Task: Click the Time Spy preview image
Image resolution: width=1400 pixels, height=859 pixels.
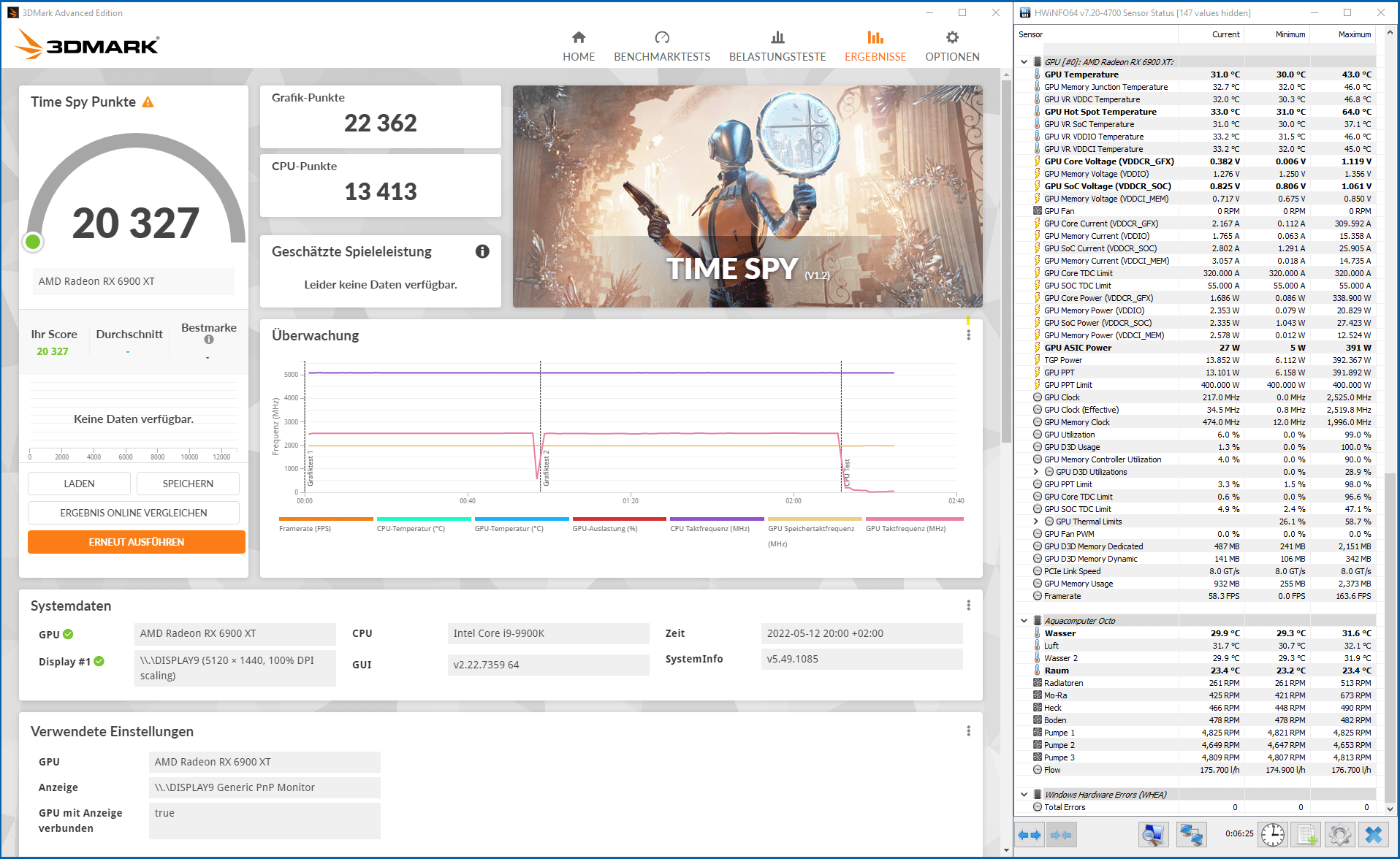Action: coord(747,196)
